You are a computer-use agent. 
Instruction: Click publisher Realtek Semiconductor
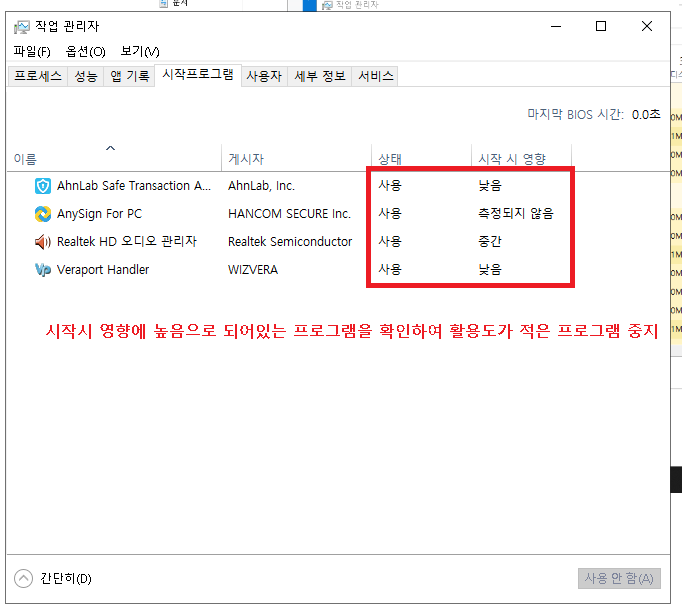point(290,241)
